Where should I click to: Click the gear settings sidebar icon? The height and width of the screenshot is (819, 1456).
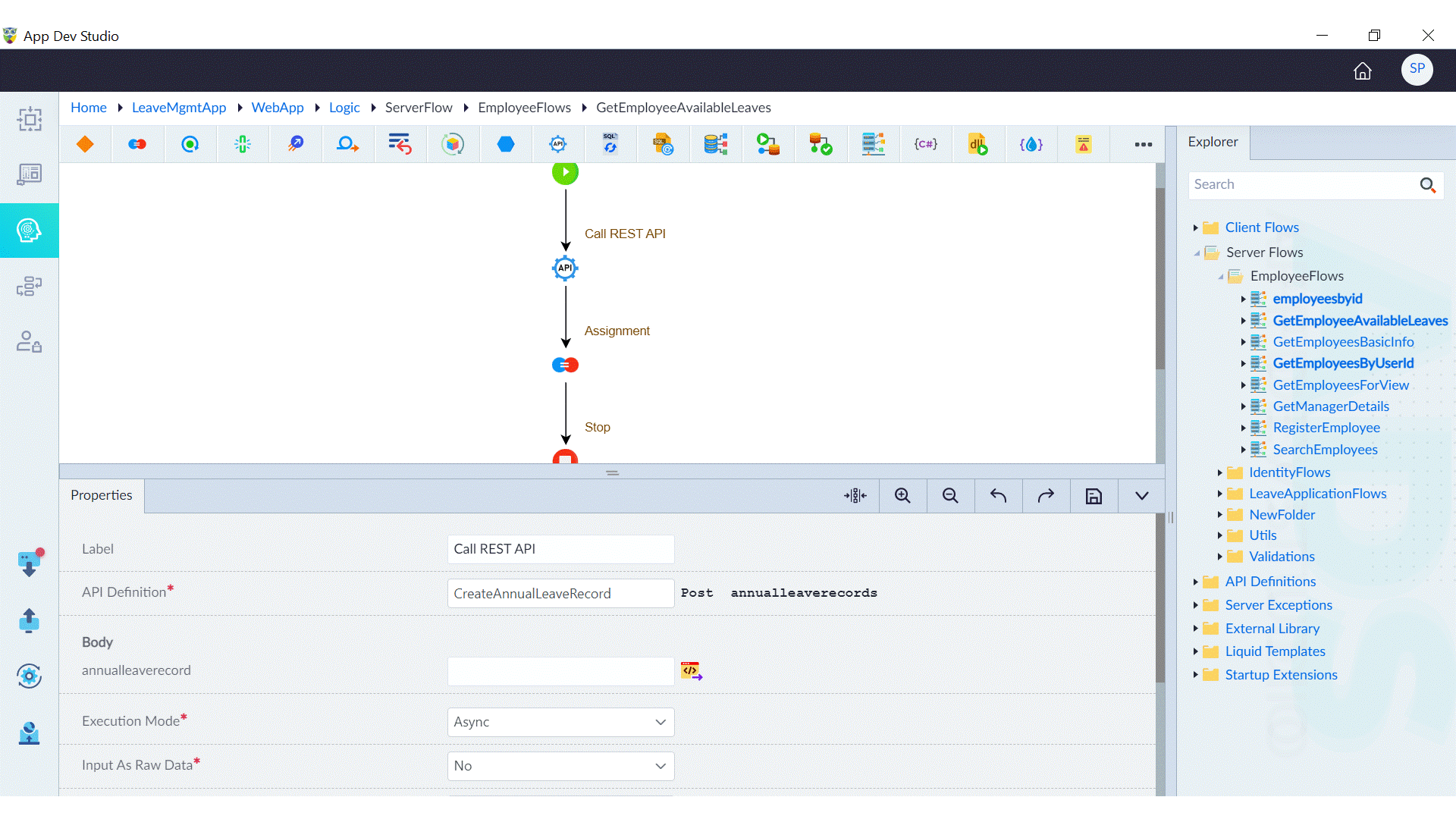coord(29,676)
